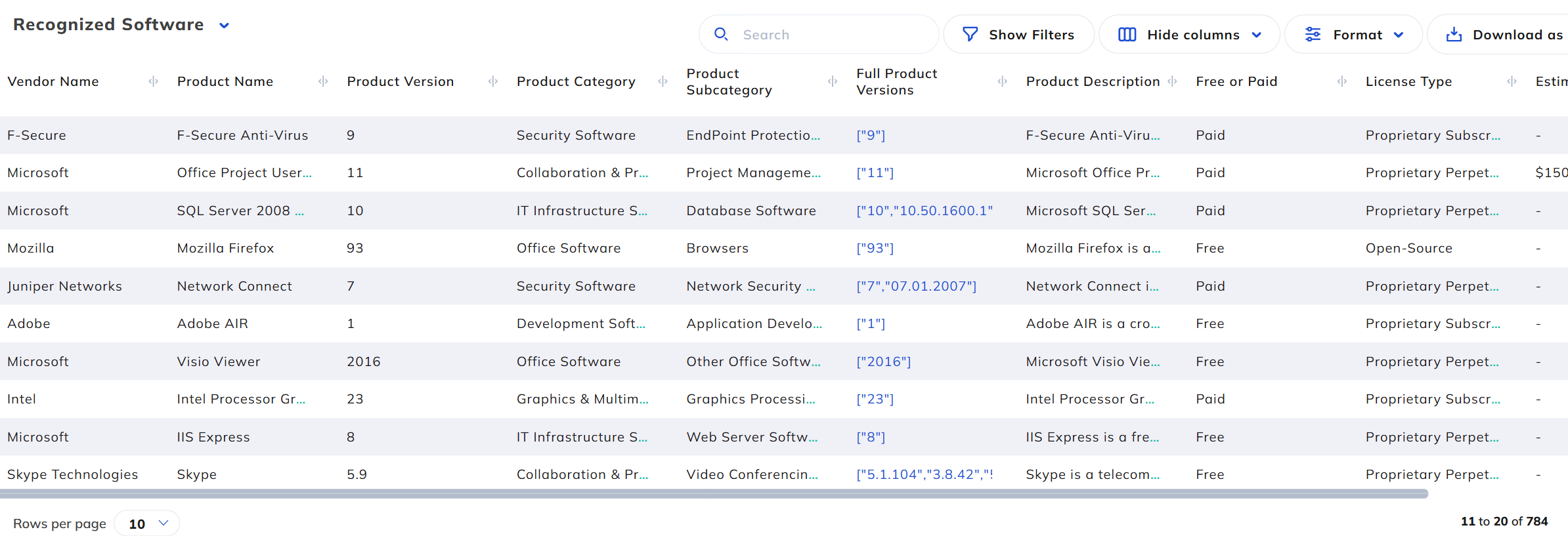Open the ["7","07.01.2007"] versions link
Image resolution: width=1568 pixels, height=536 pixels.
coord(916,286)
